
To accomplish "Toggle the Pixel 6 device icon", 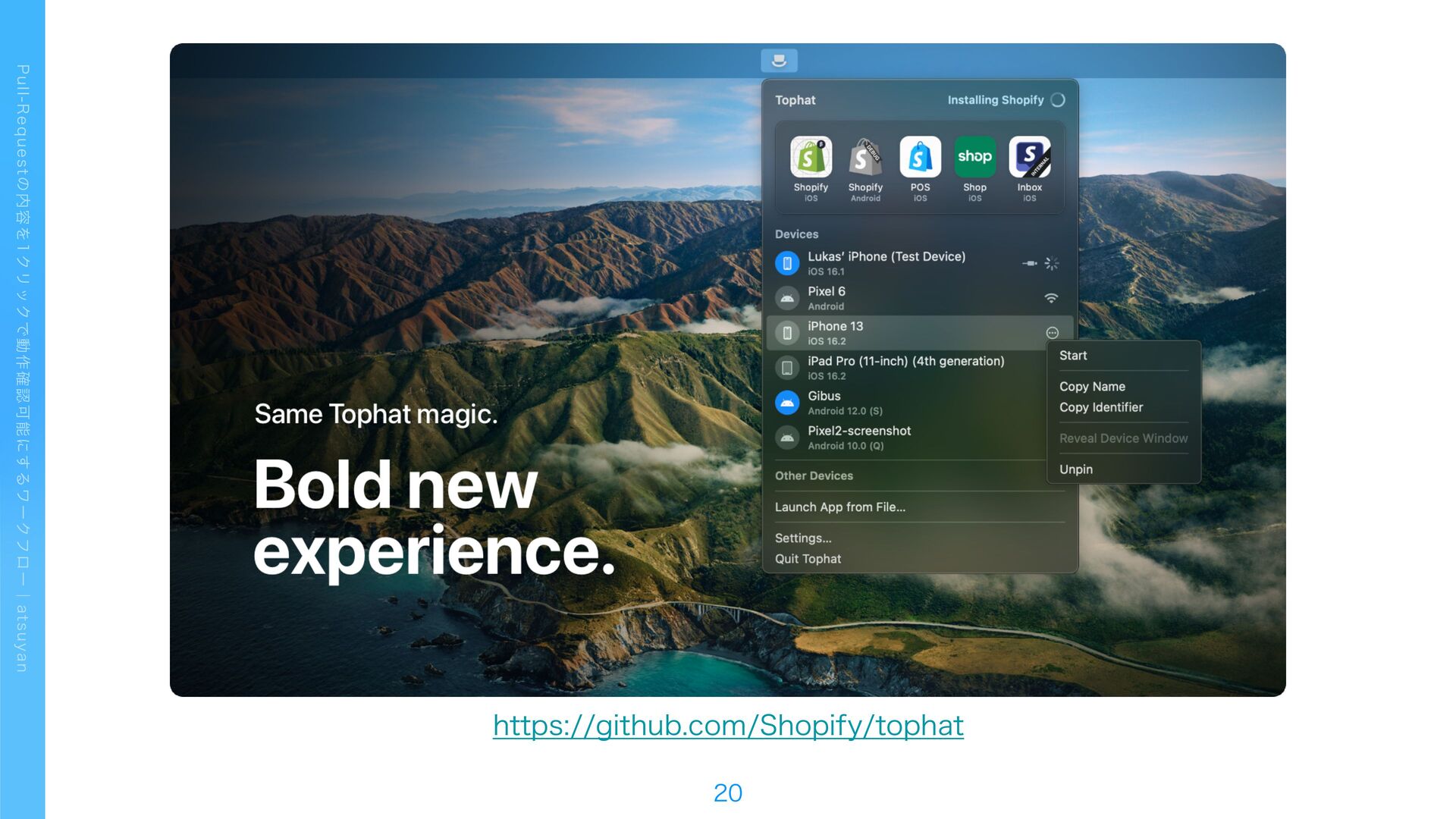I will pos(787,298).
